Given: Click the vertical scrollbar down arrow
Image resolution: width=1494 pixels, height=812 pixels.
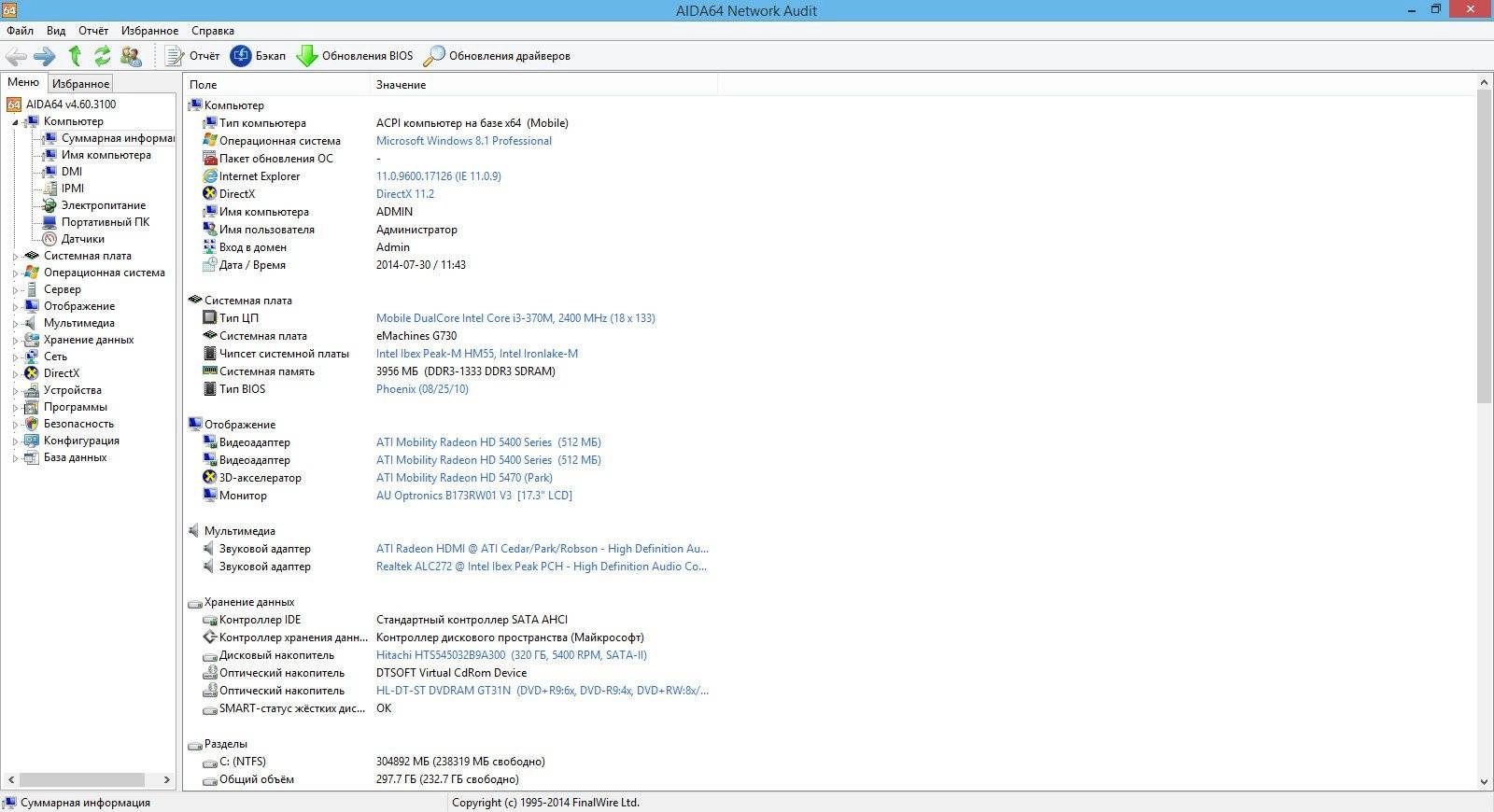Looking at the screenshot, I should coord(1485,782).
